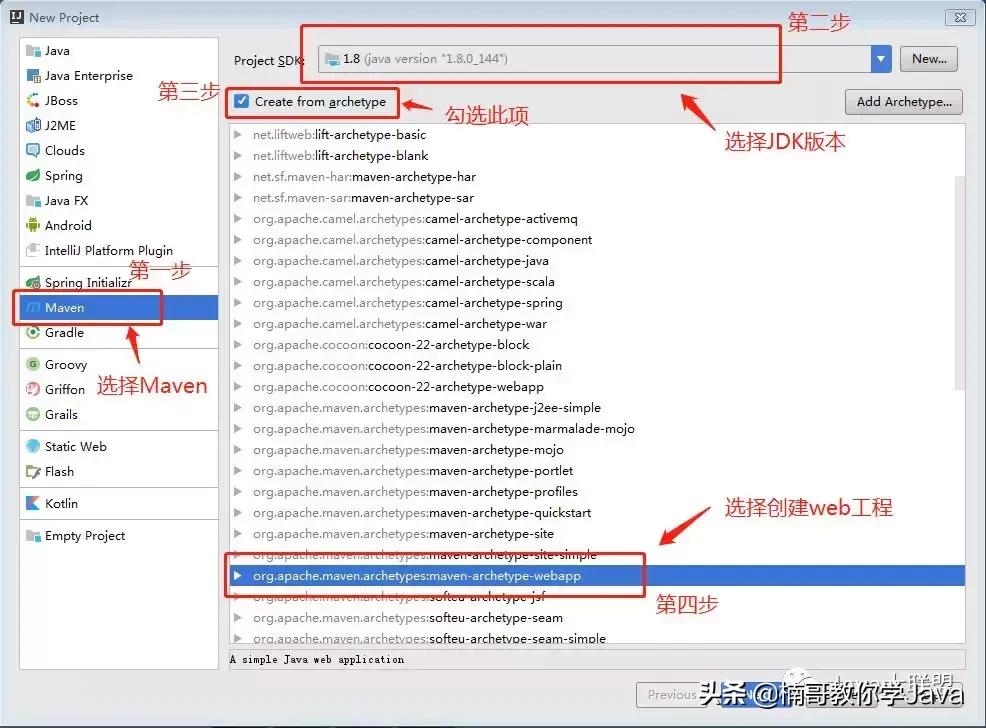
Task: Click the Spring Initializr sidebar icon
Action: click(x=33, y=282)
